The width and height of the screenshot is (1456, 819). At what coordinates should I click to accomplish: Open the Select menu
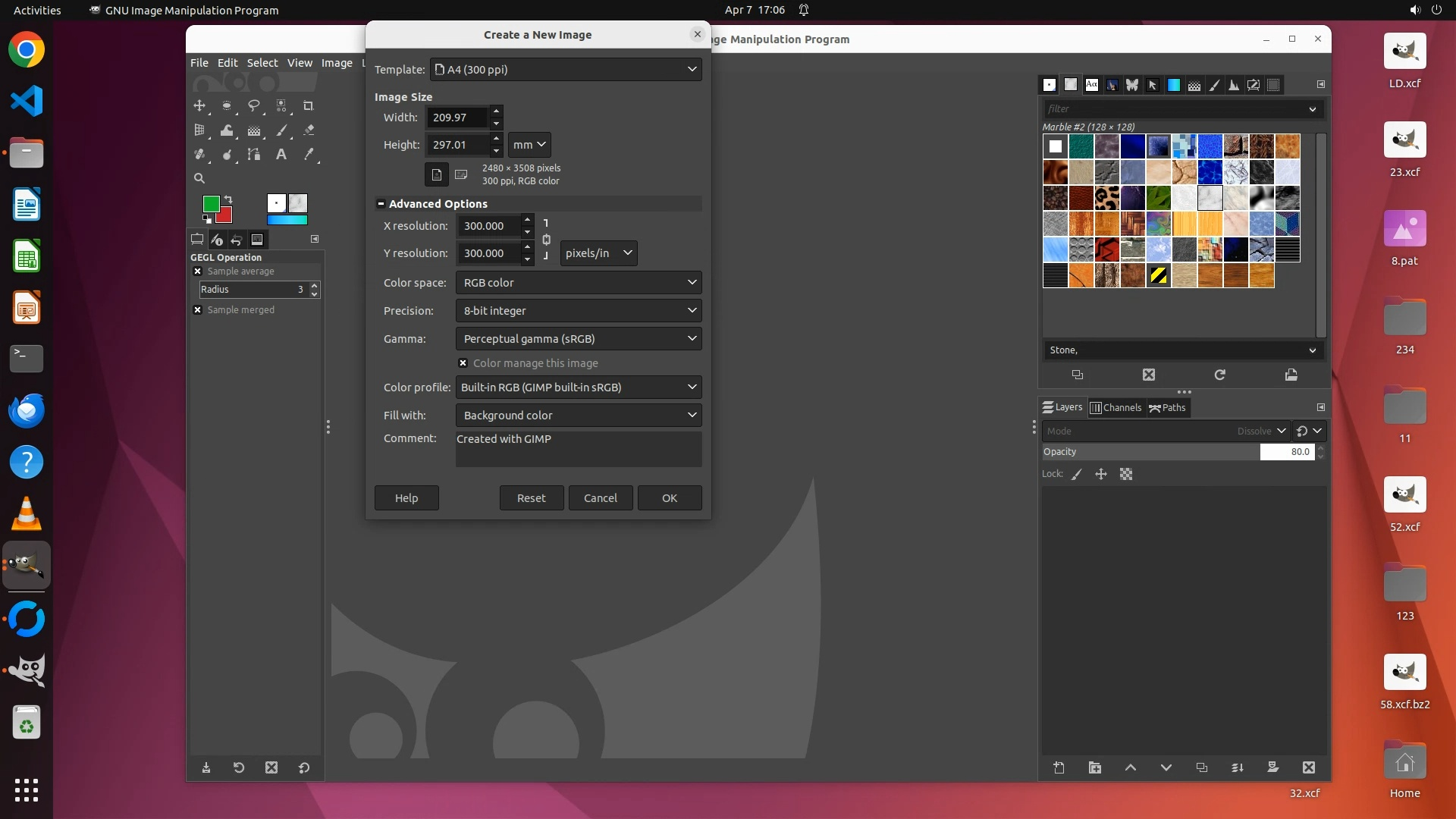[262, 63]
